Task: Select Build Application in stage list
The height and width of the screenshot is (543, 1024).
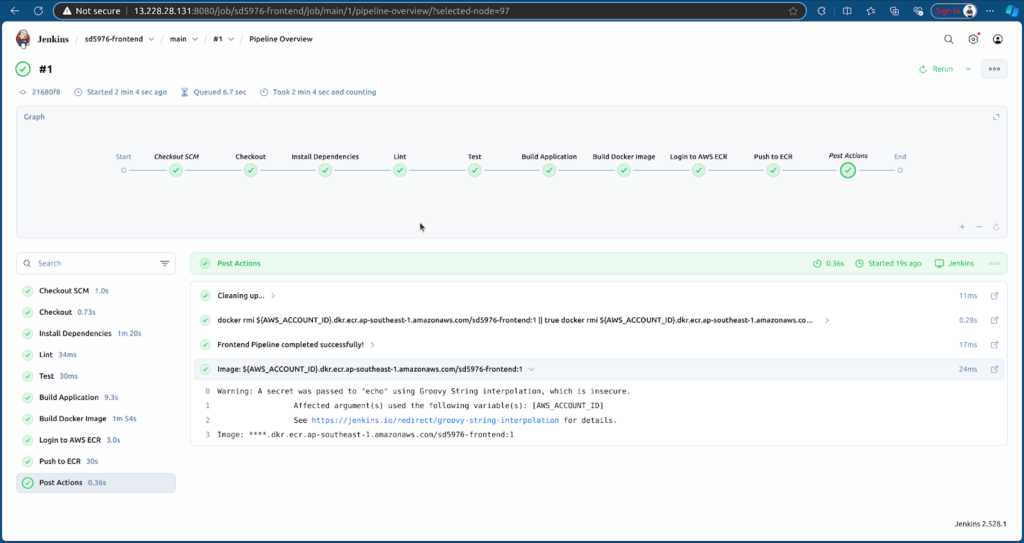Action: (x=68, y=397)
